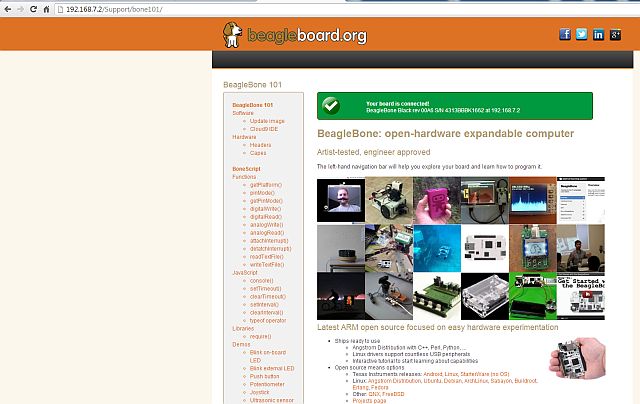Open the mustache face webcam thumbnail
This screenshot has height=404, width=640.
click(x=341, y=200)
